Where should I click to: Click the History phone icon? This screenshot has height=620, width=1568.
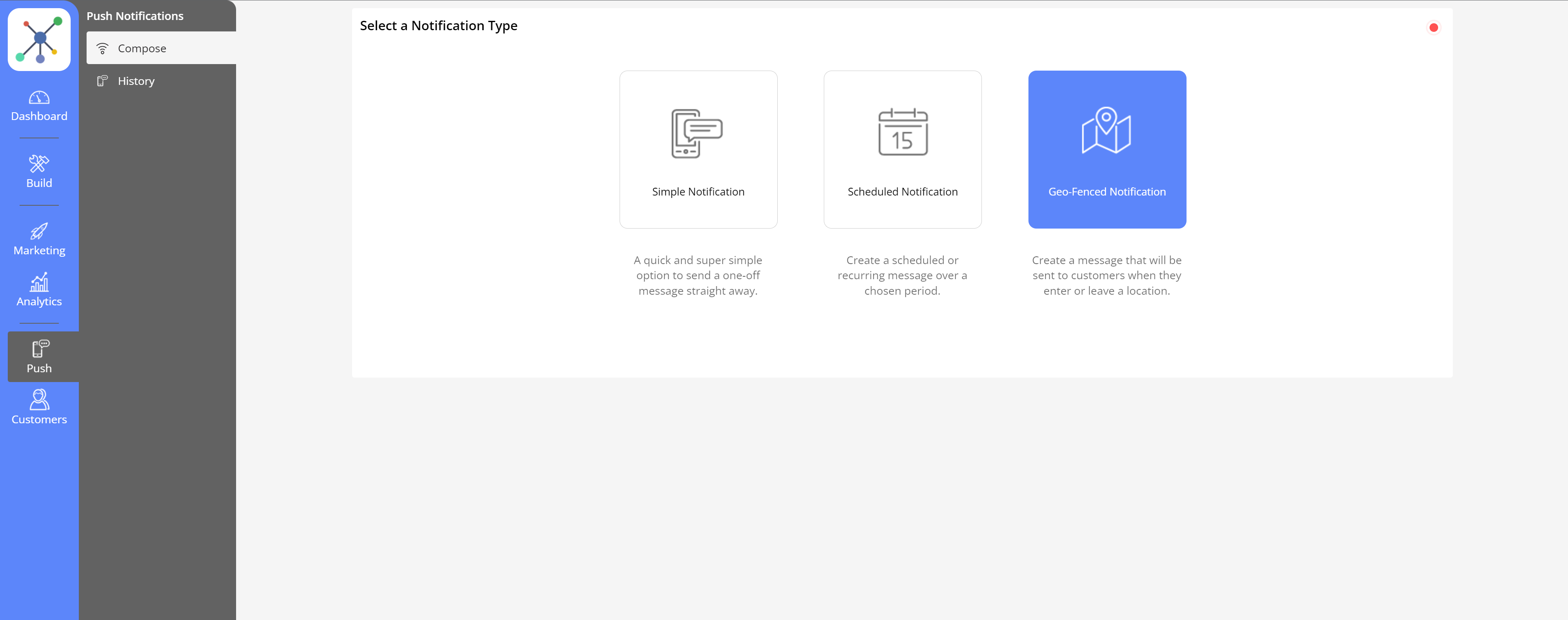(102, 81)
